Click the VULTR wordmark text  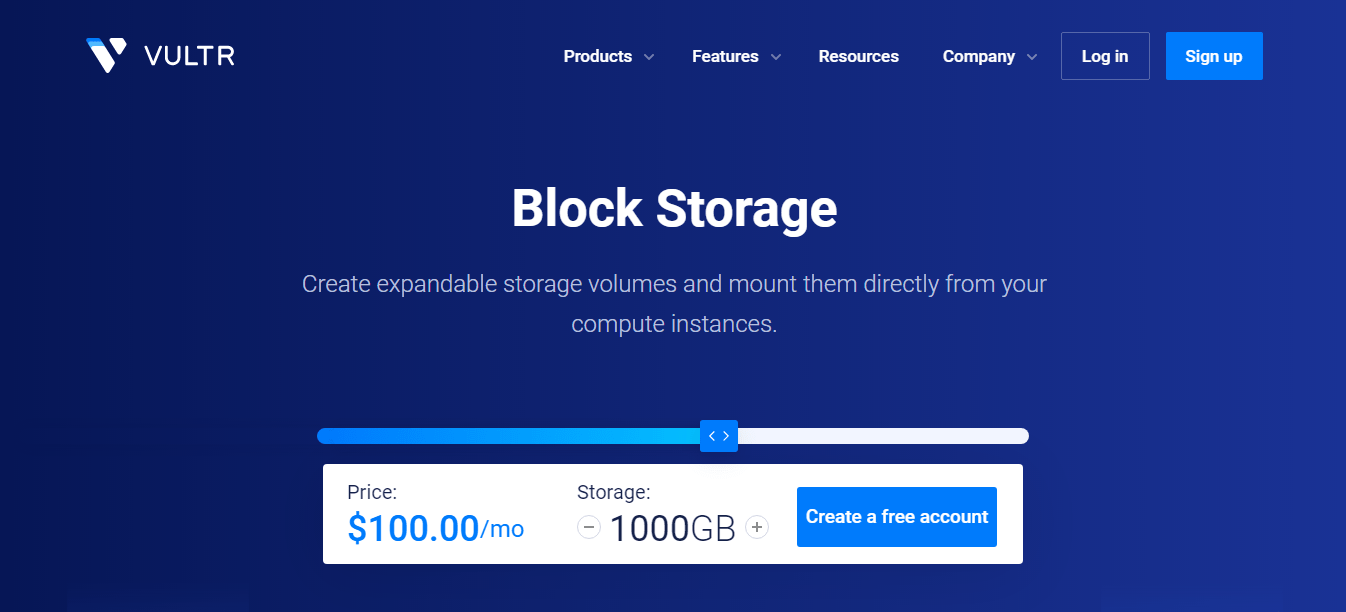click(x=189, y=57)
